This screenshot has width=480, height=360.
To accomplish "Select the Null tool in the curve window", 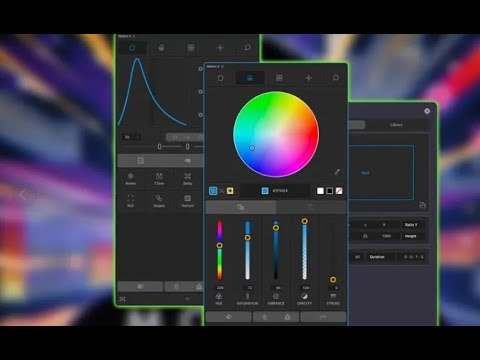I will coord(131,201).
